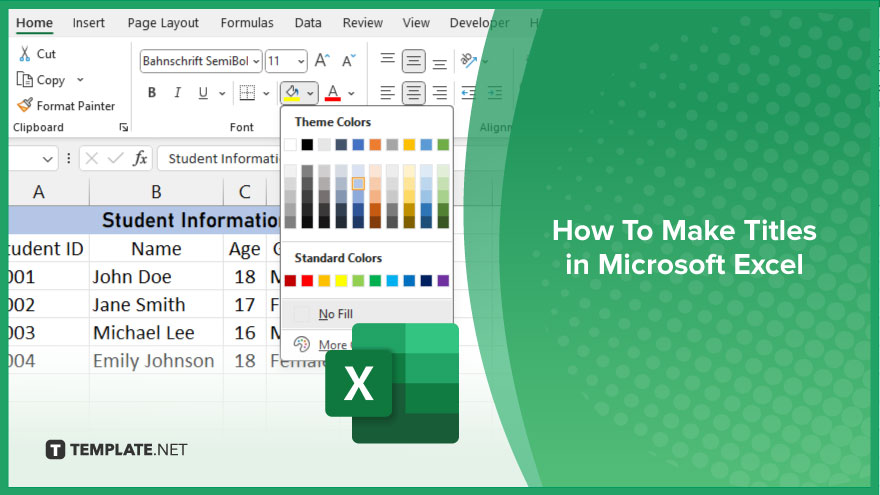Select the Age header cell
The height and width of the screenshot is (495, 880).
245,249
